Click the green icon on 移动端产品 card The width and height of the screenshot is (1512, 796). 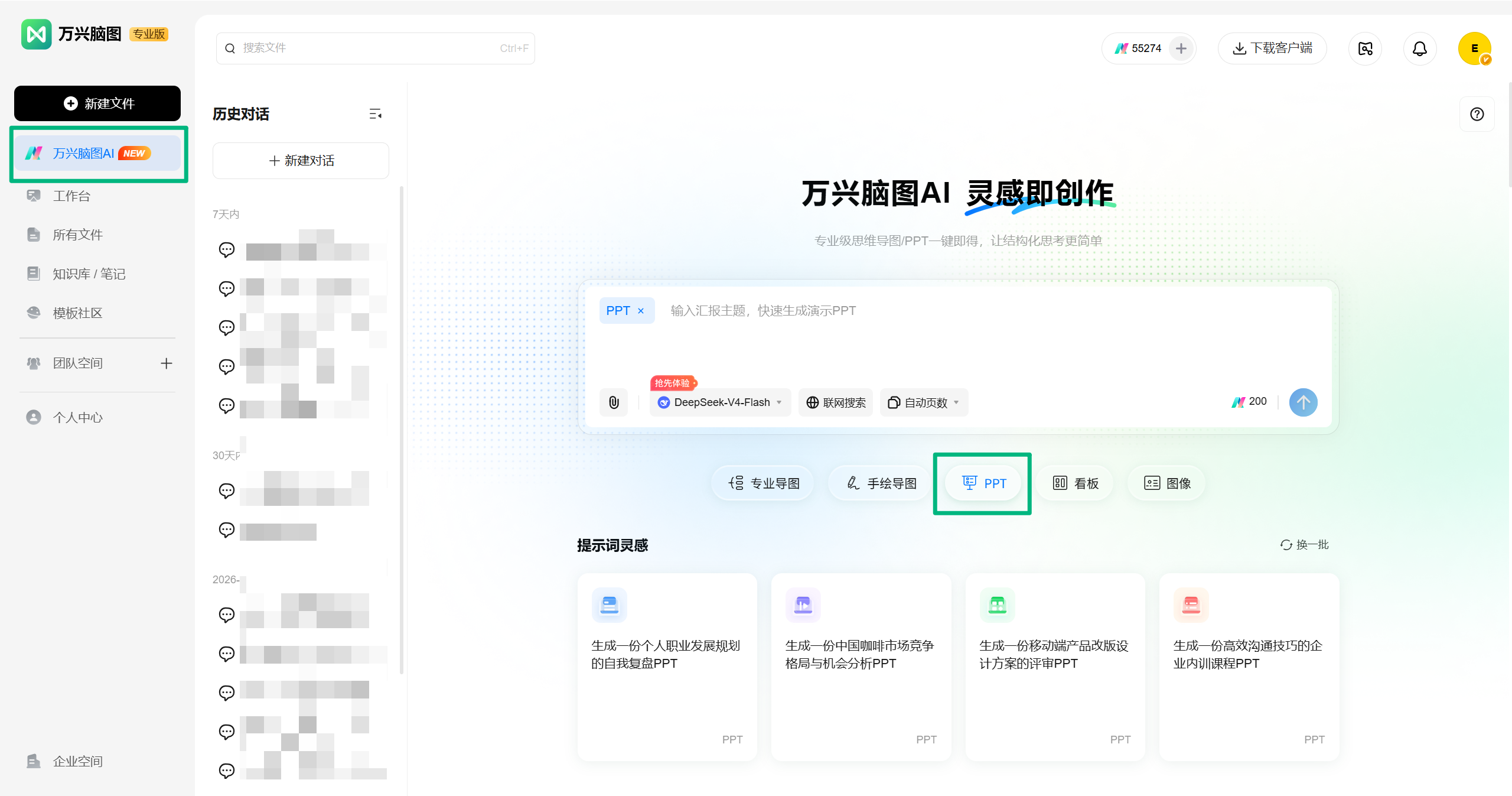pos(997,605)
